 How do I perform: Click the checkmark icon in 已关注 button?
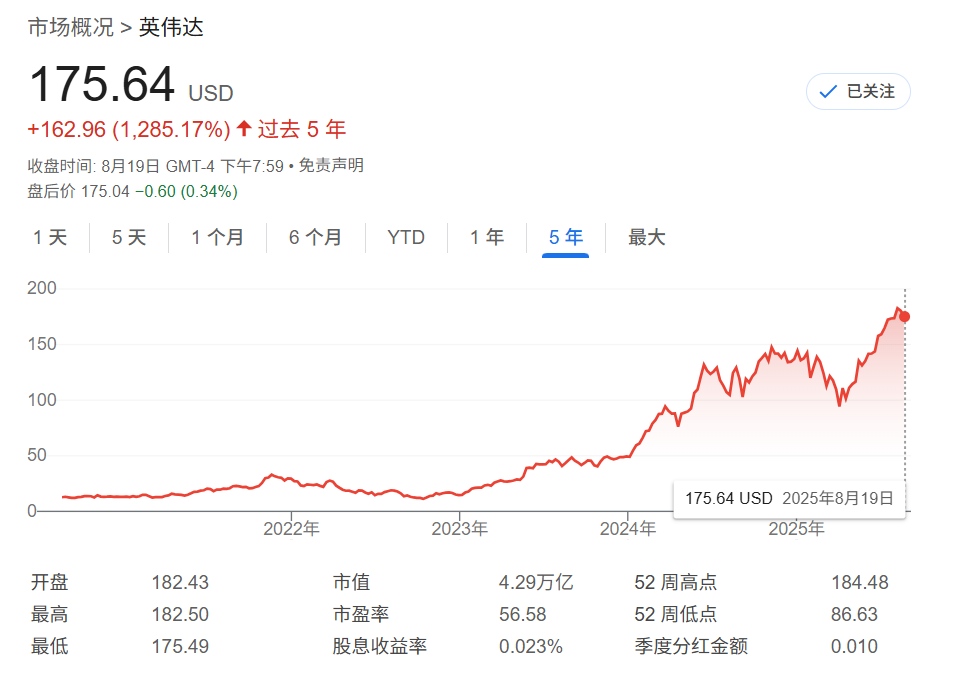point(828,92)
